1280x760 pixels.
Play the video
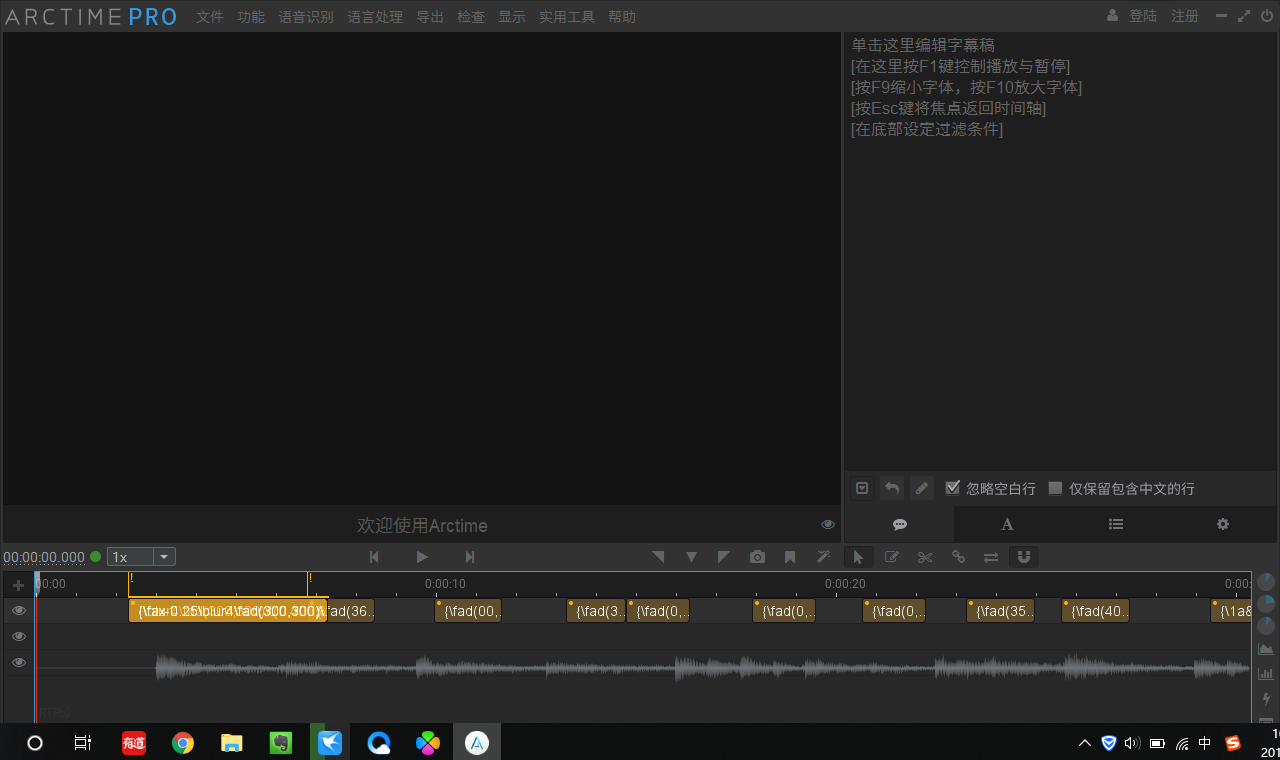click(422, 557)
